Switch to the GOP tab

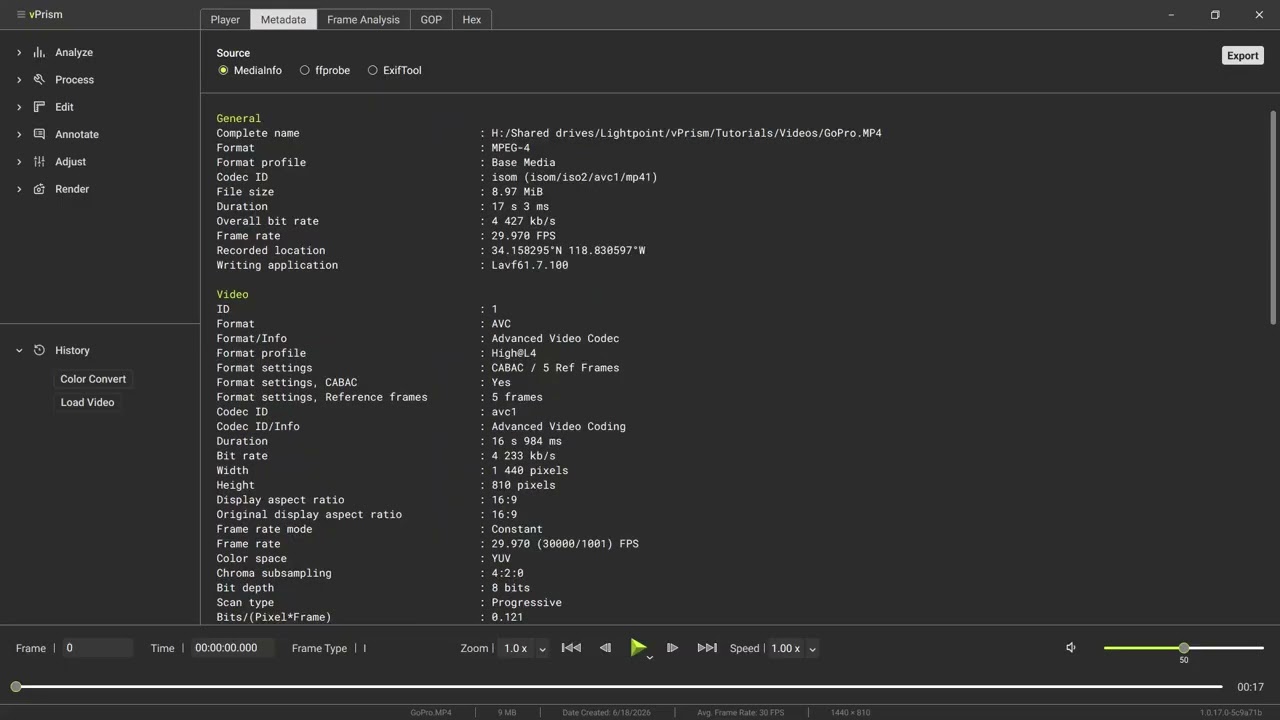pos(431,19)
